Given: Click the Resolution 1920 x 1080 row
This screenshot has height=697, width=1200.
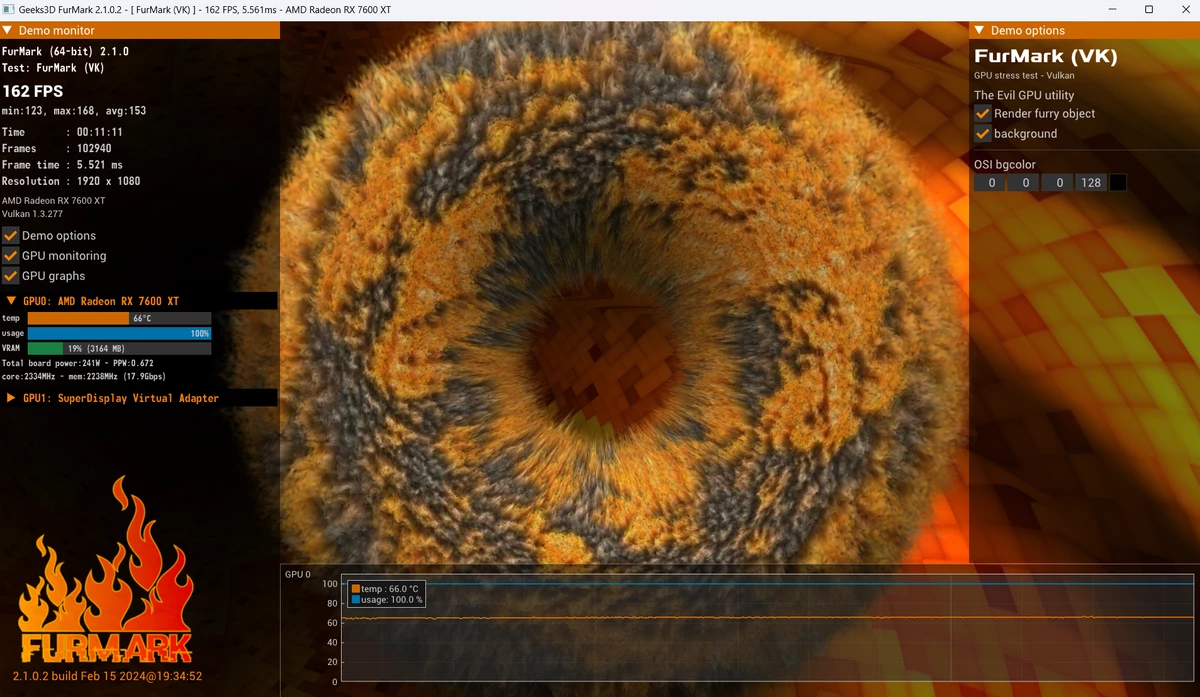Looking at the screenshot, I should [71, 181].
